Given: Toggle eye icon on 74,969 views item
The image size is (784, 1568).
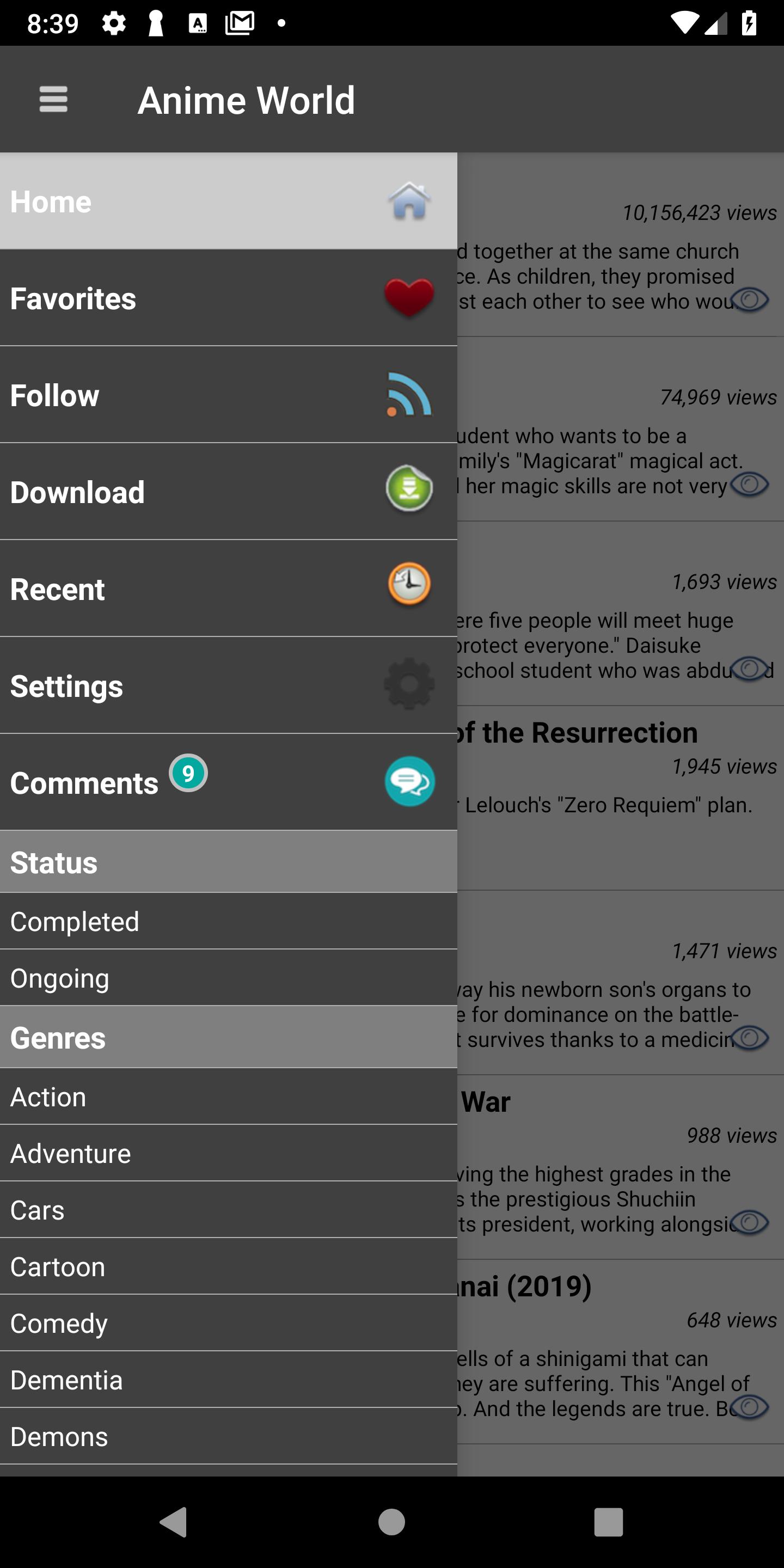Looking at the screenshot, I should coord(750,485).
